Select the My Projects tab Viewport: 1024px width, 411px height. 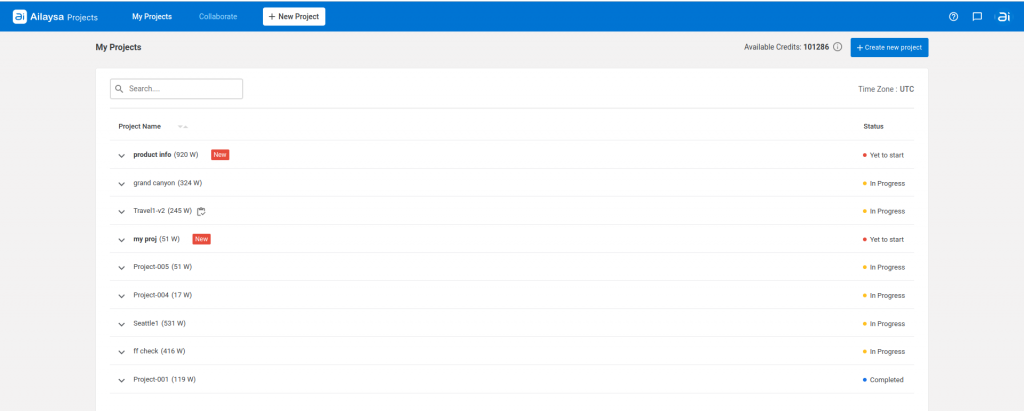coord(152,17)
